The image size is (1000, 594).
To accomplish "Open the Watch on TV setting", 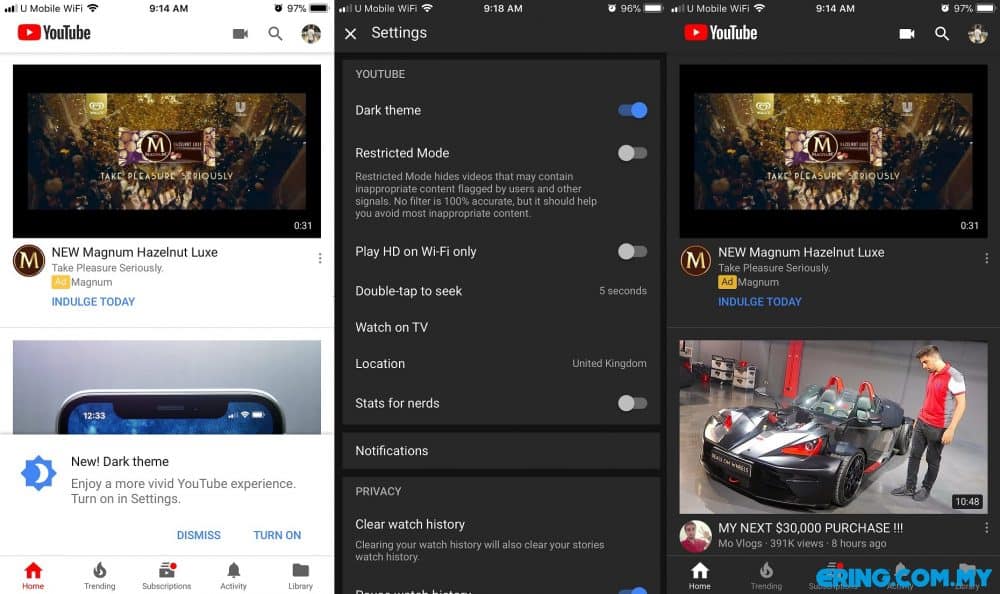I will point(501,327).
